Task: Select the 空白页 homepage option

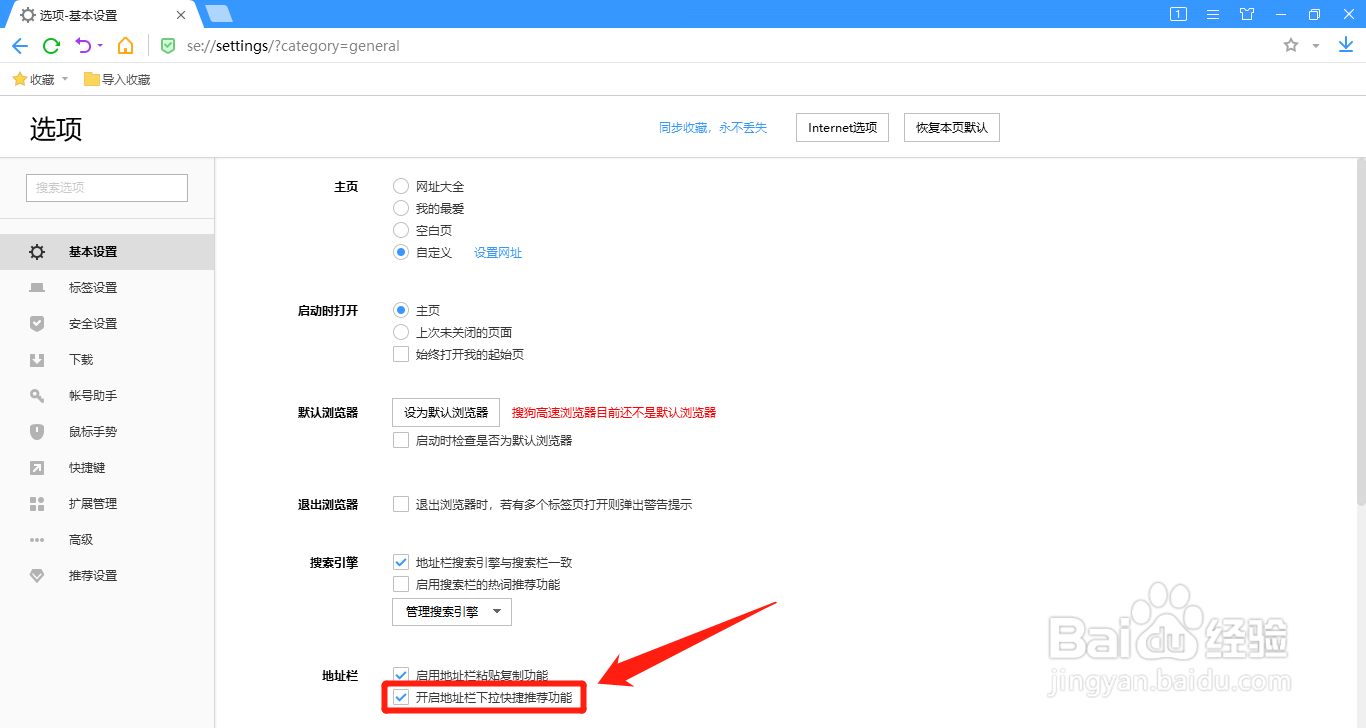Action: [400, 230]
